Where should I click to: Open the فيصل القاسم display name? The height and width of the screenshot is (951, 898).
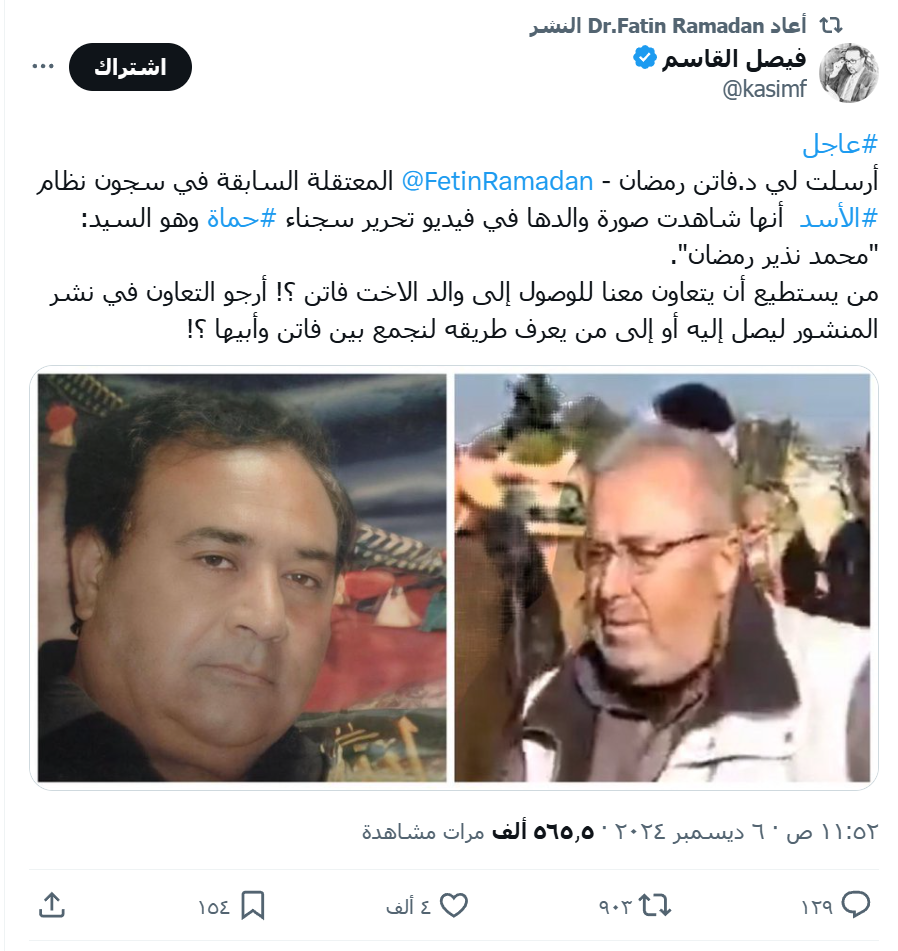tap(734, 59)
